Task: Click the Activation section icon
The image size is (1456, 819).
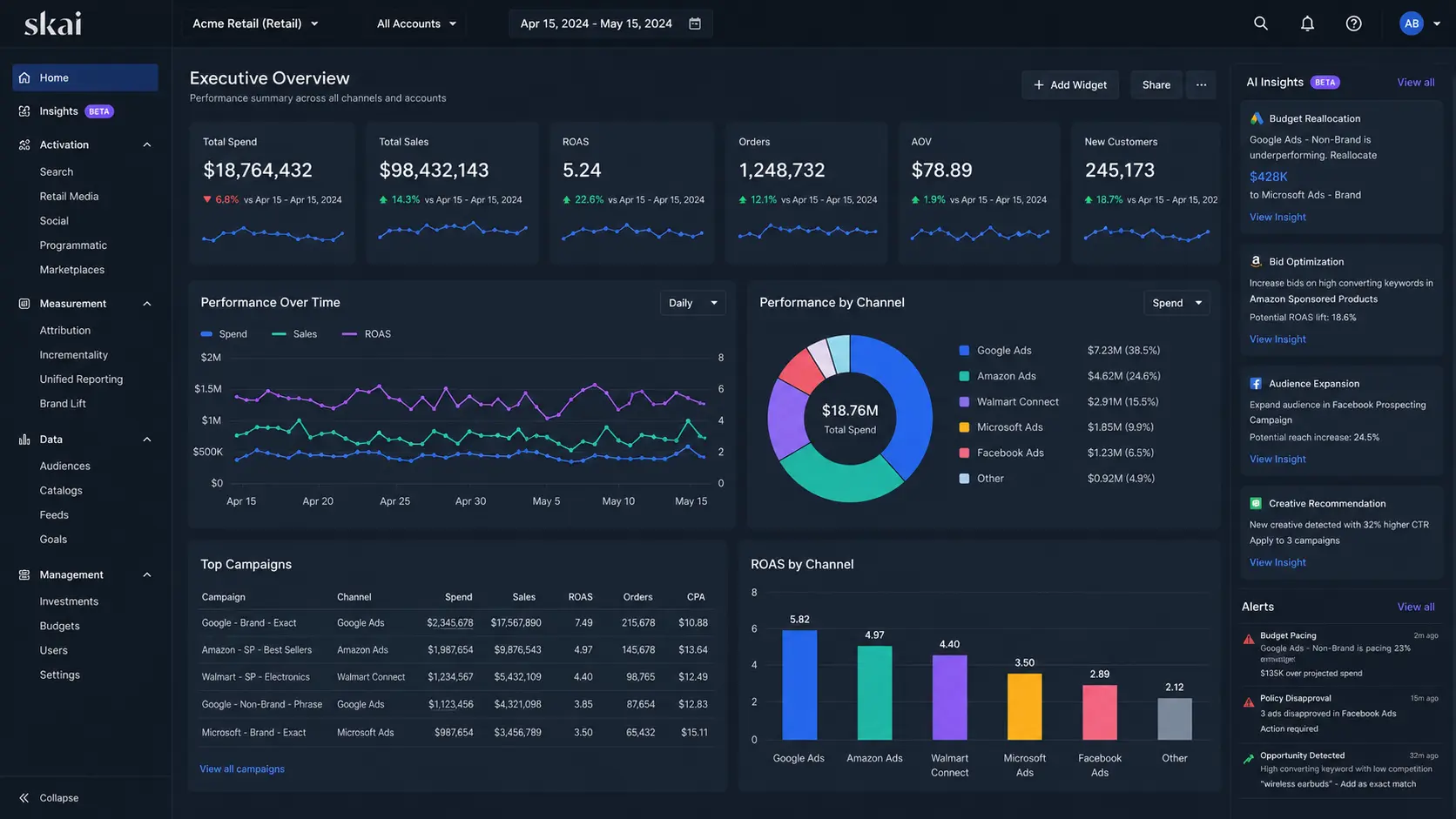Action: (24, 144)
